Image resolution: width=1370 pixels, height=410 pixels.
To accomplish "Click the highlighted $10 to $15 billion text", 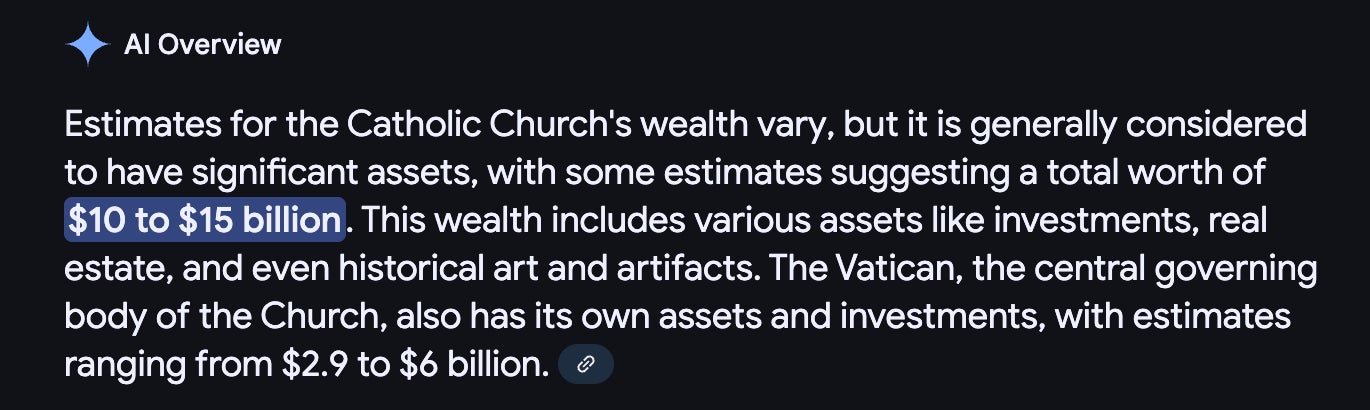I will click(x=204, y=221).
